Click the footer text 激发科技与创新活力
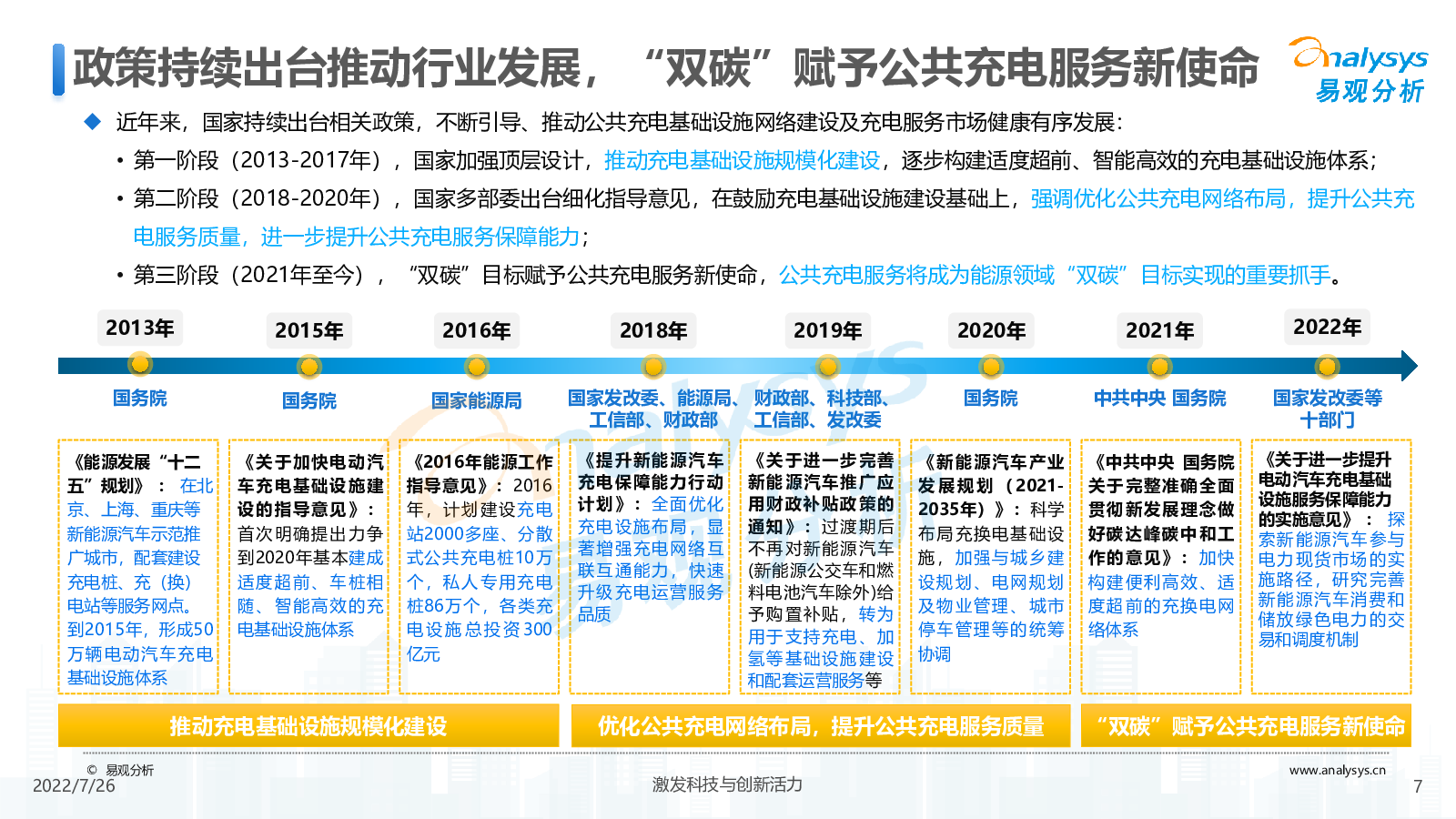1456x819 pixels. (727, 784)
